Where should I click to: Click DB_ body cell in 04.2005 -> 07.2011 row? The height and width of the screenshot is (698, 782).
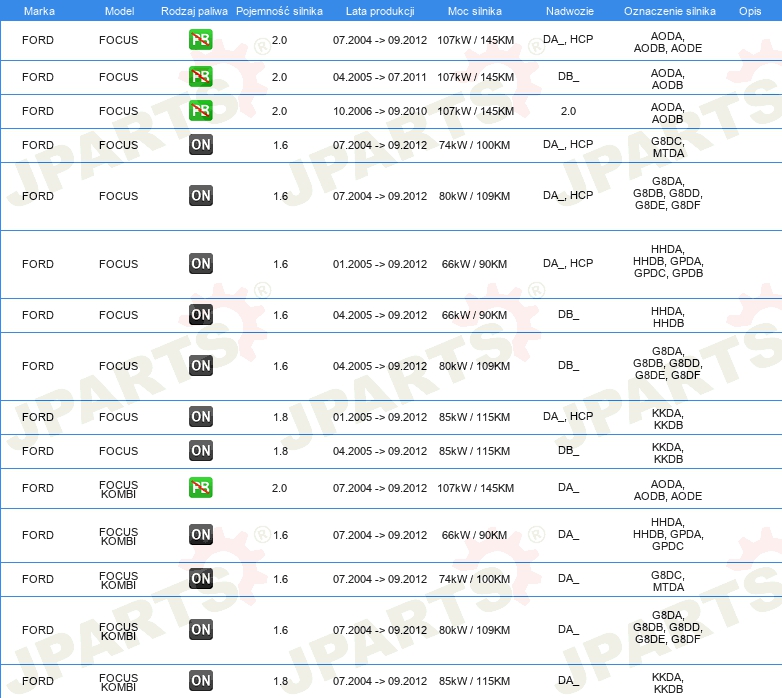pyautogui.click(x=568, y=77)
